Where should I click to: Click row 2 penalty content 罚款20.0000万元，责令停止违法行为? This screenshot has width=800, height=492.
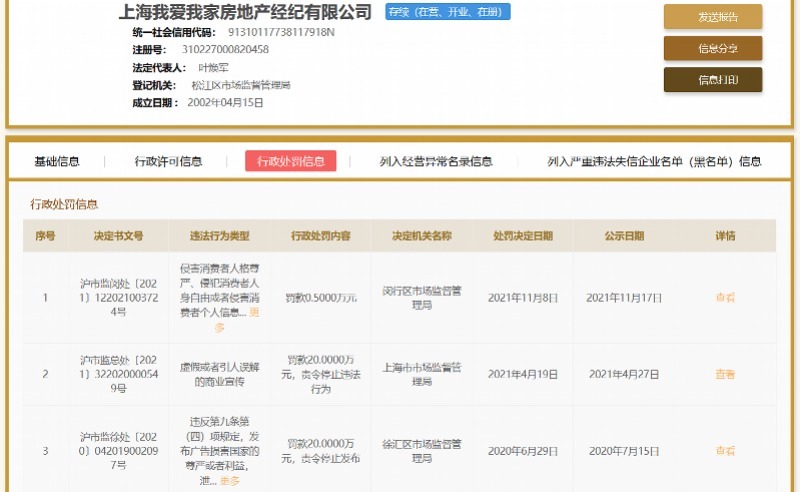pyautogui.click(x=320, y=374)
